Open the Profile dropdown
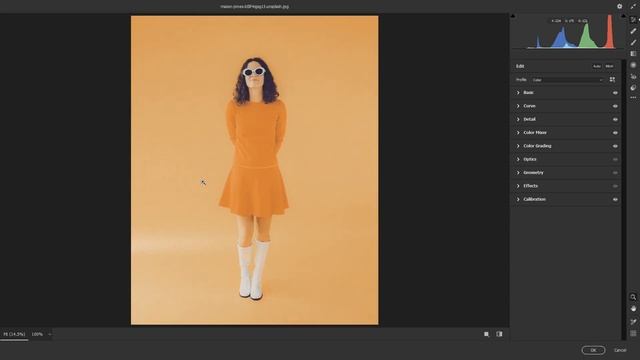The image size is (640, 360). [x=567, y=80]
